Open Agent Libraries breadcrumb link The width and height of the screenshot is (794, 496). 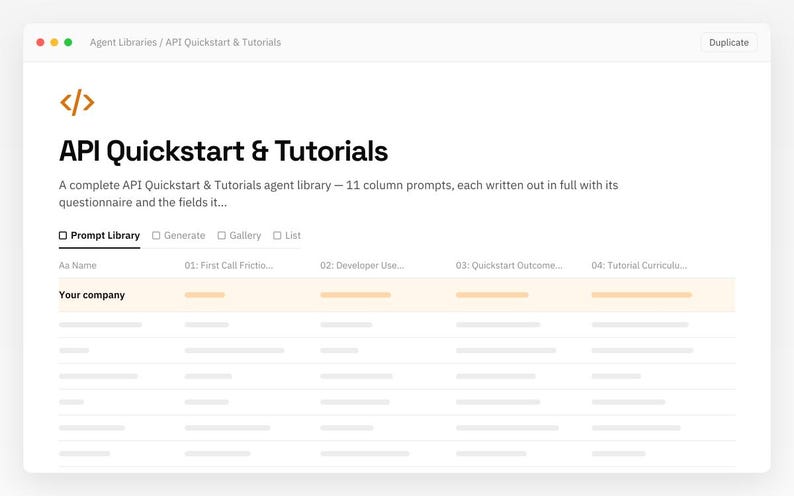coord(123,43)
